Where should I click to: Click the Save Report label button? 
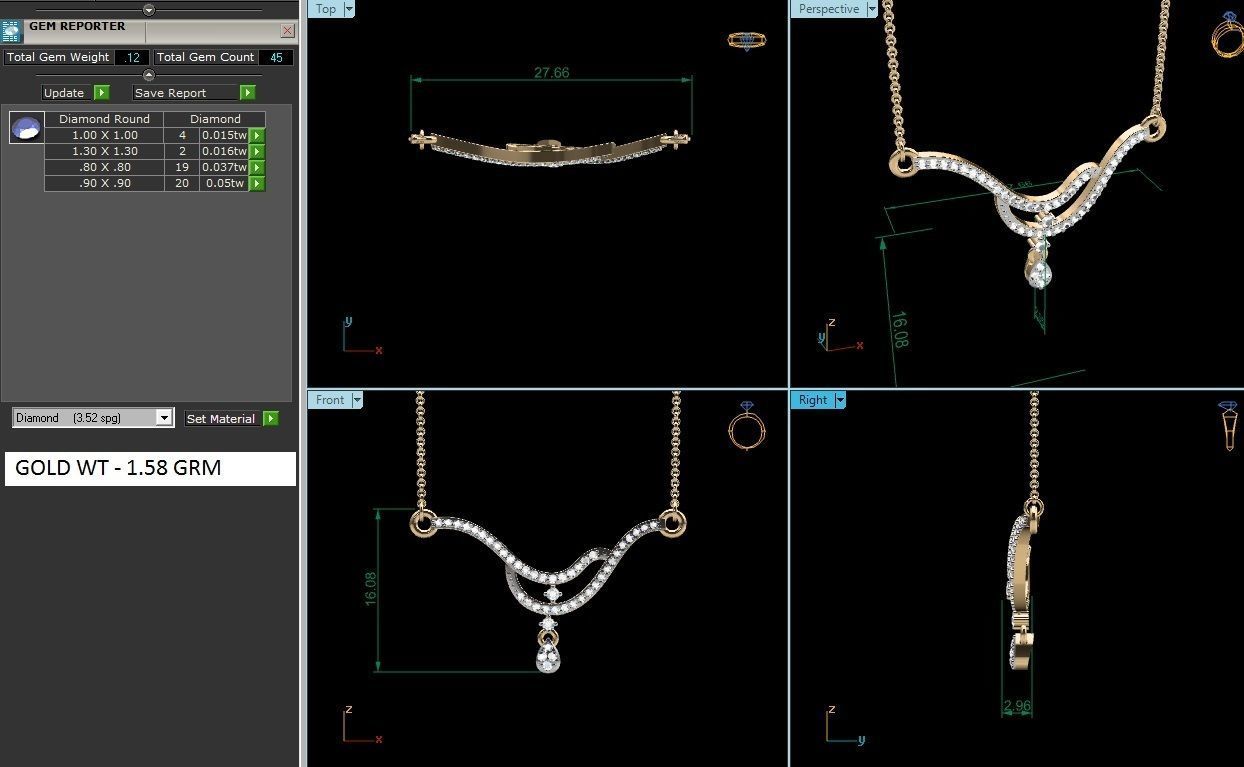click(x=186, y=92)
